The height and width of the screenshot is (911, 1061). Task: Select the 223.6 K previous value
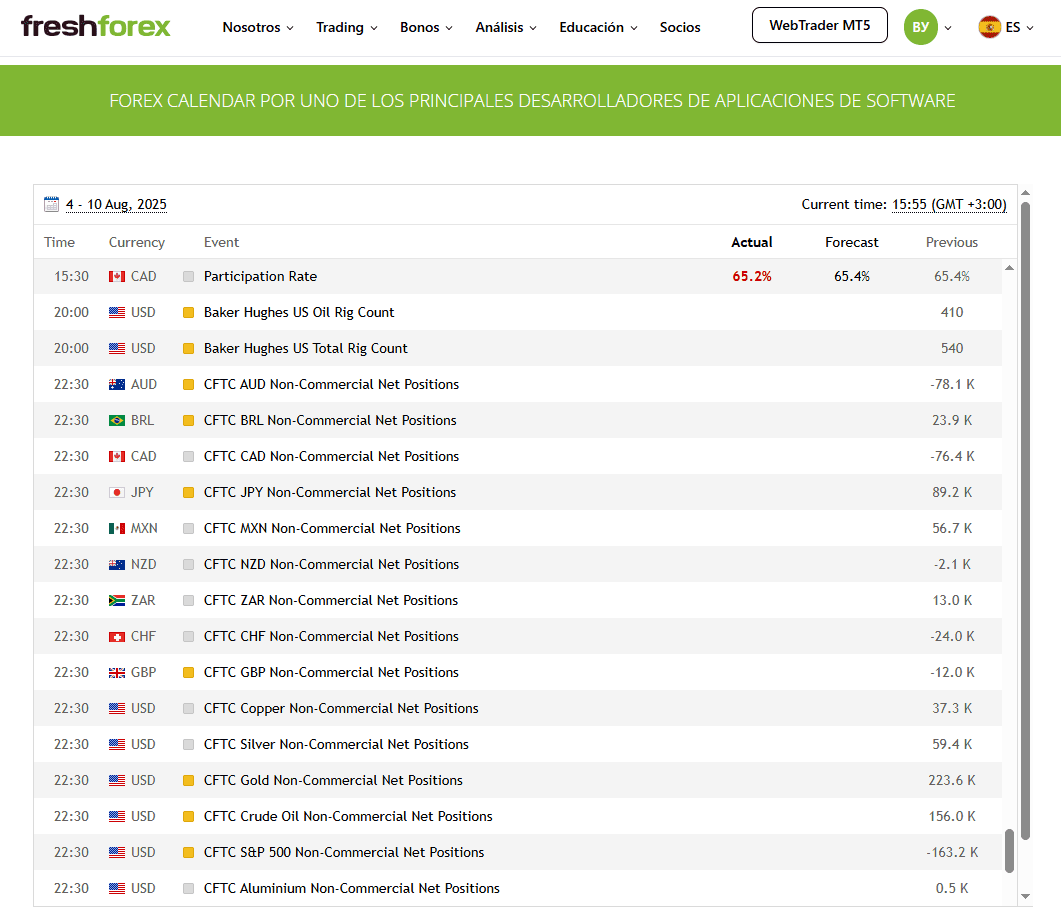click(951, 780)
